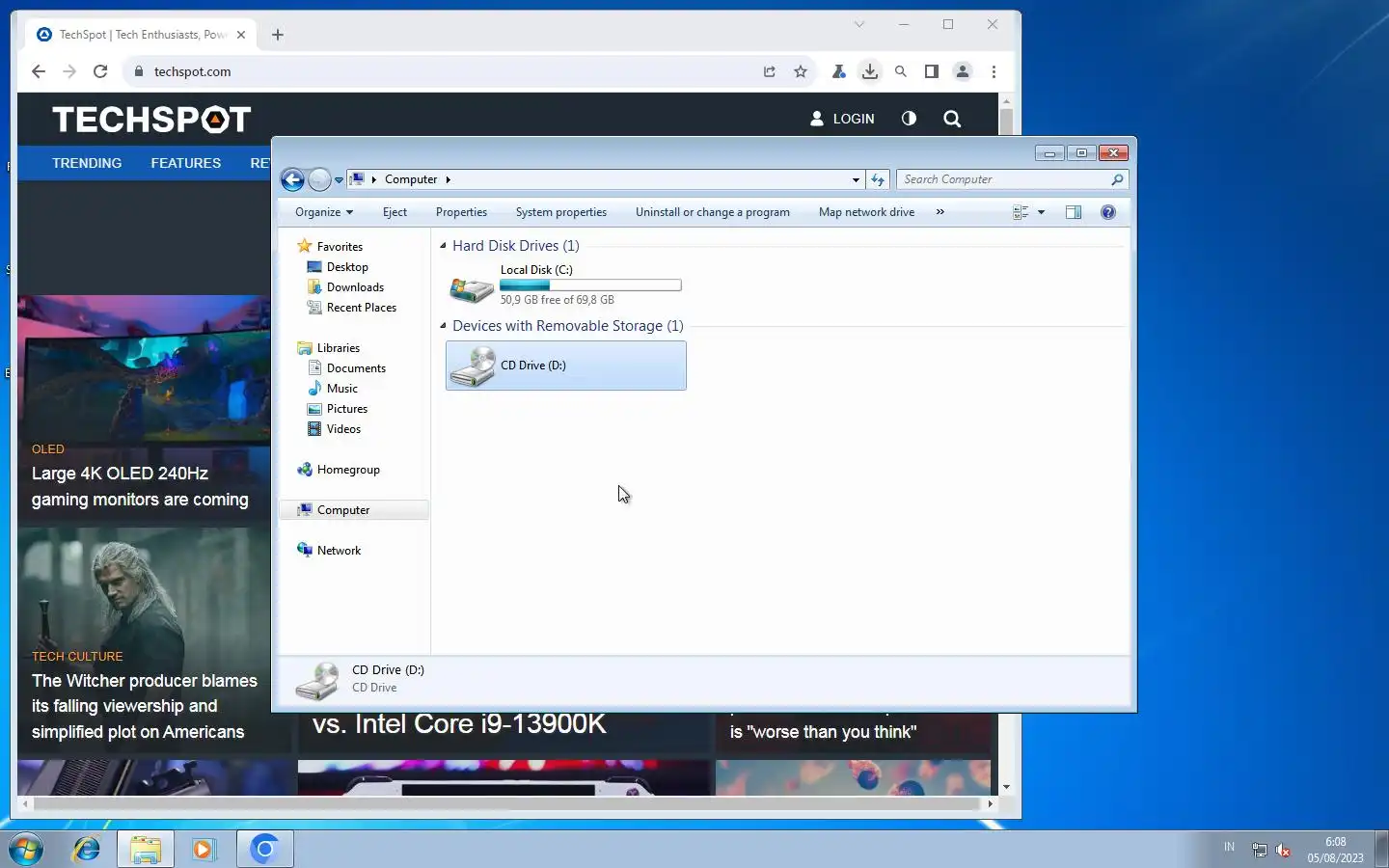Click the TechSpot site search icon

(952, 119)
